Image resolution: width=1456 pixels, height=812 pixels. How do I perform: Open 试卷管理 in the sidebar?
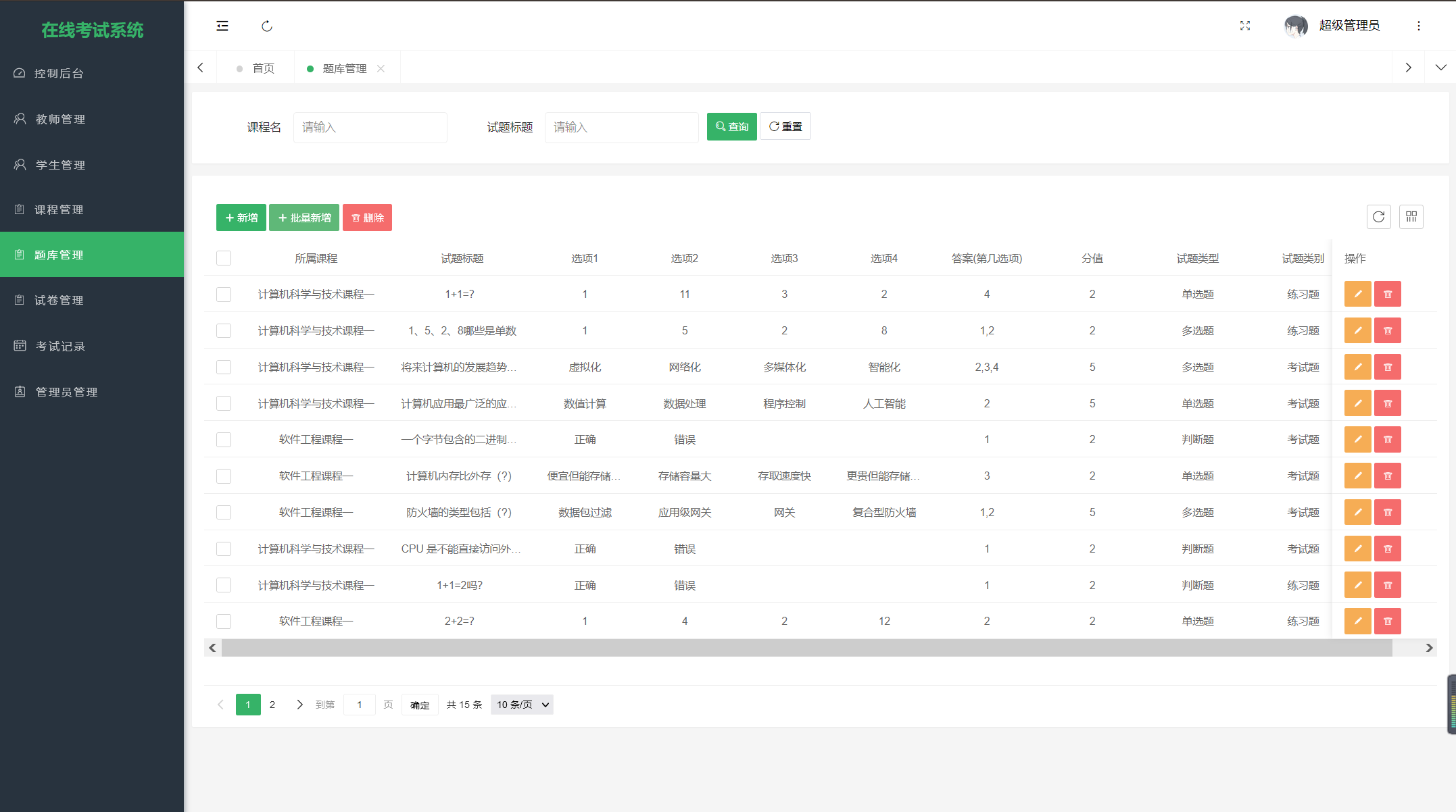[59, 300]
